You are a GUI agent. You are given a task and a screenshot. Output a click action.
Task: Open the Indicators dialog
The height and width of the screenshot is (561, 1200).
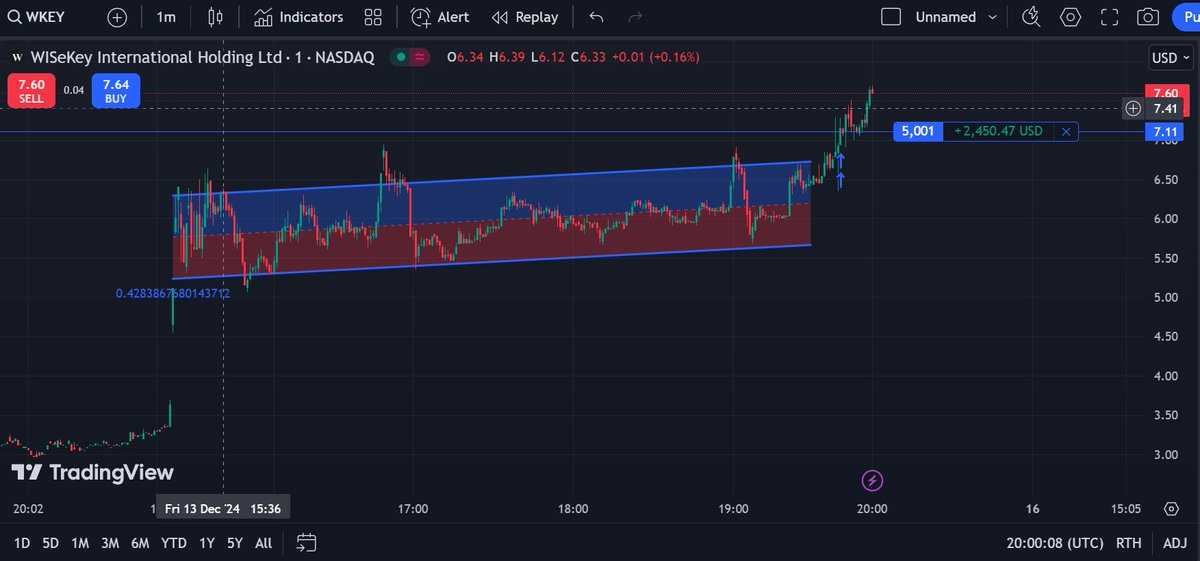(298, 17)
